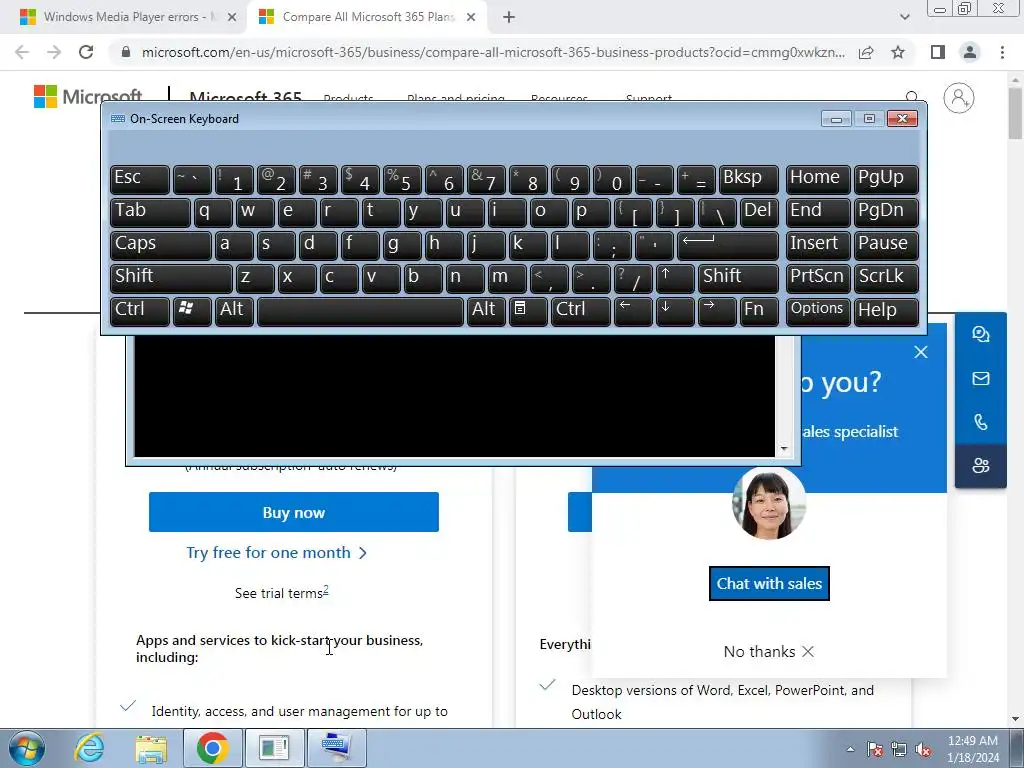
Task: Toggle right Shift key
Action: point(738,278)
